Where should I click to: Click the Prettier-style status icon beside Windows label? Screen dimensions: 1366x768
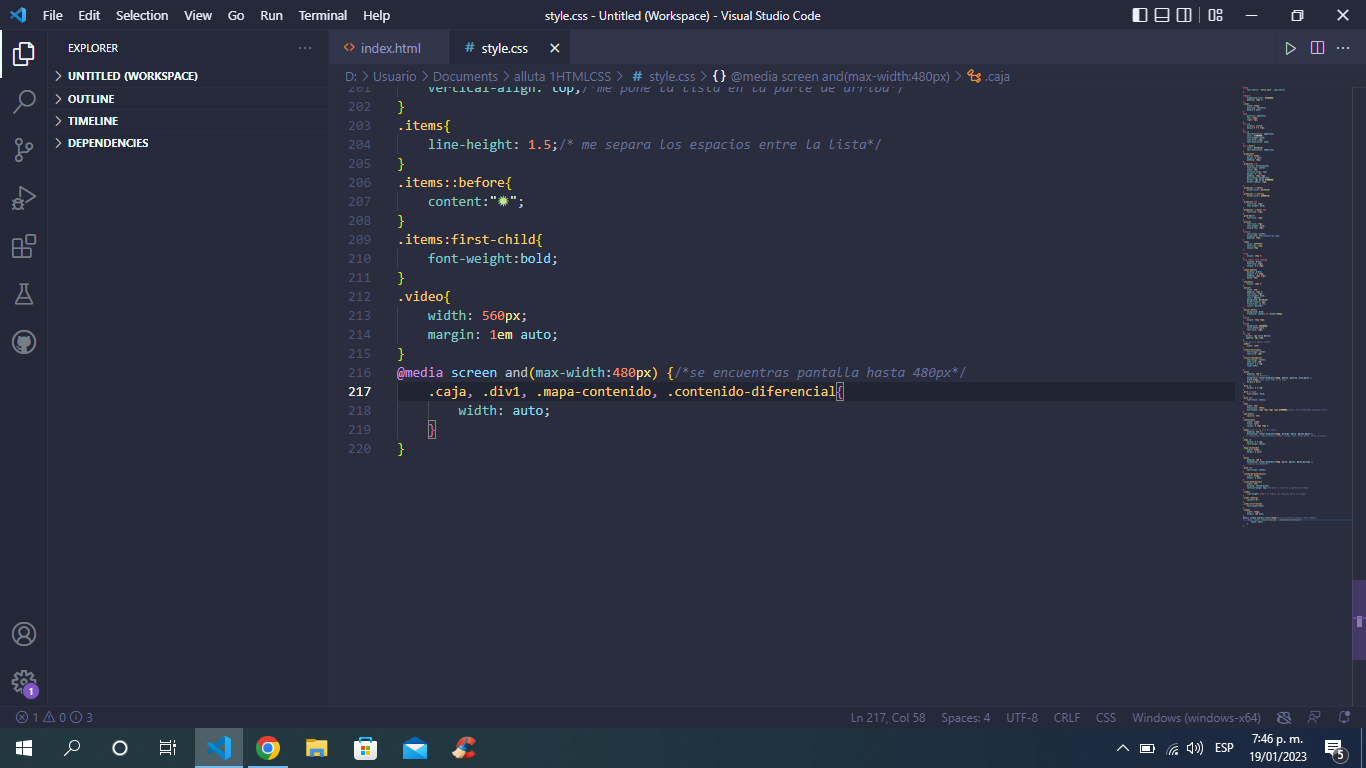[1285, 717]
